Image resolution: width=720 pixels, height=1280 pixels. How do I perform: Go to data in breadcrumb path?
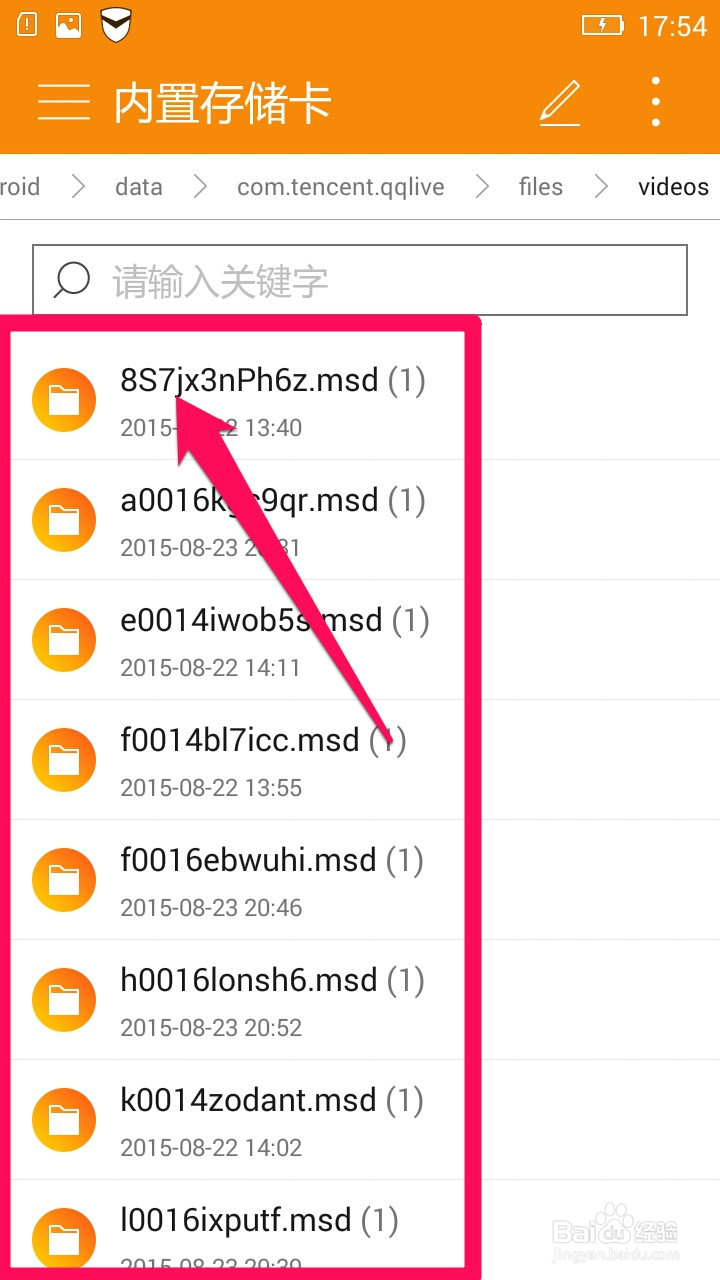tap(138, 187)
